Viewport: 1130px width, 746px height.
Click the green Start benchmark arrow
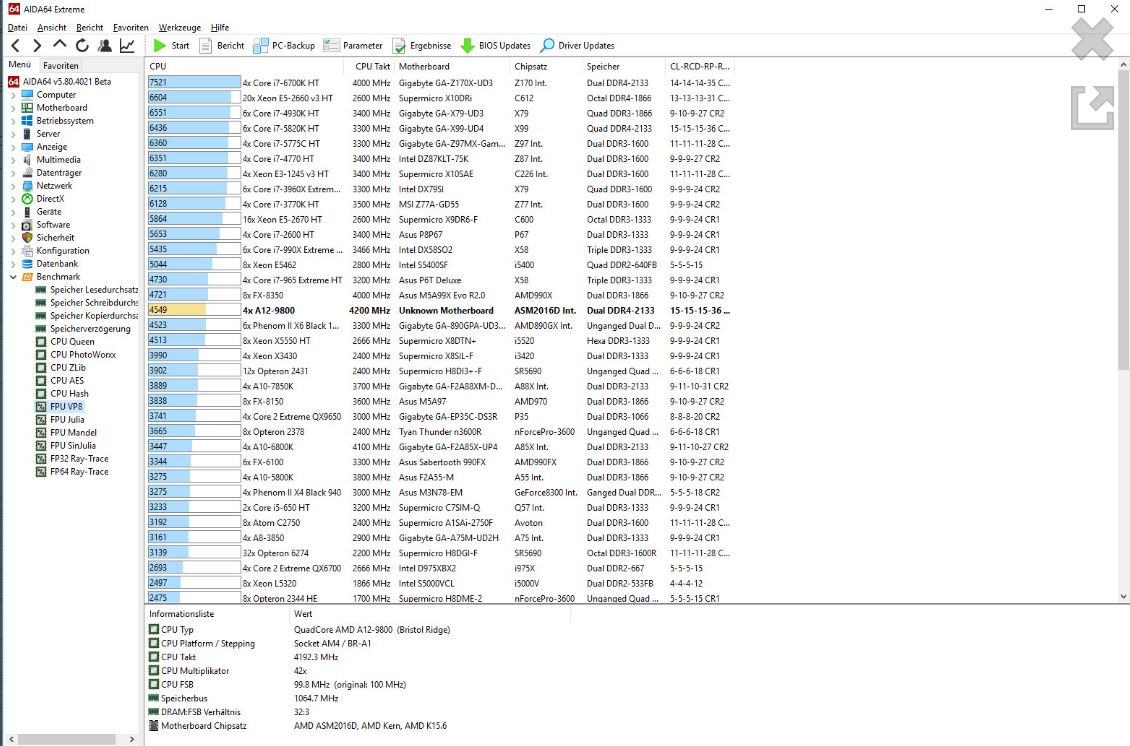pyautogui.click(x=160, y=45)
